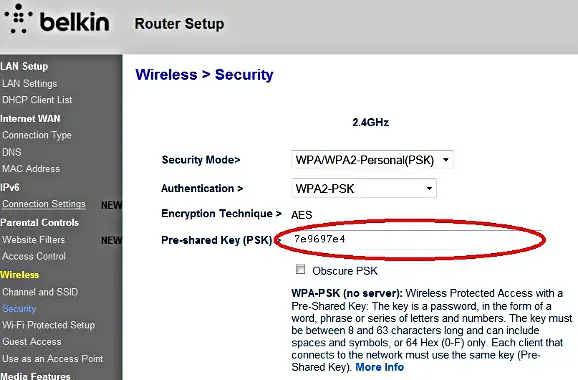The image size is (578, 380).
Task: Open the Security Mode dropdown
Action: [372, 160]
